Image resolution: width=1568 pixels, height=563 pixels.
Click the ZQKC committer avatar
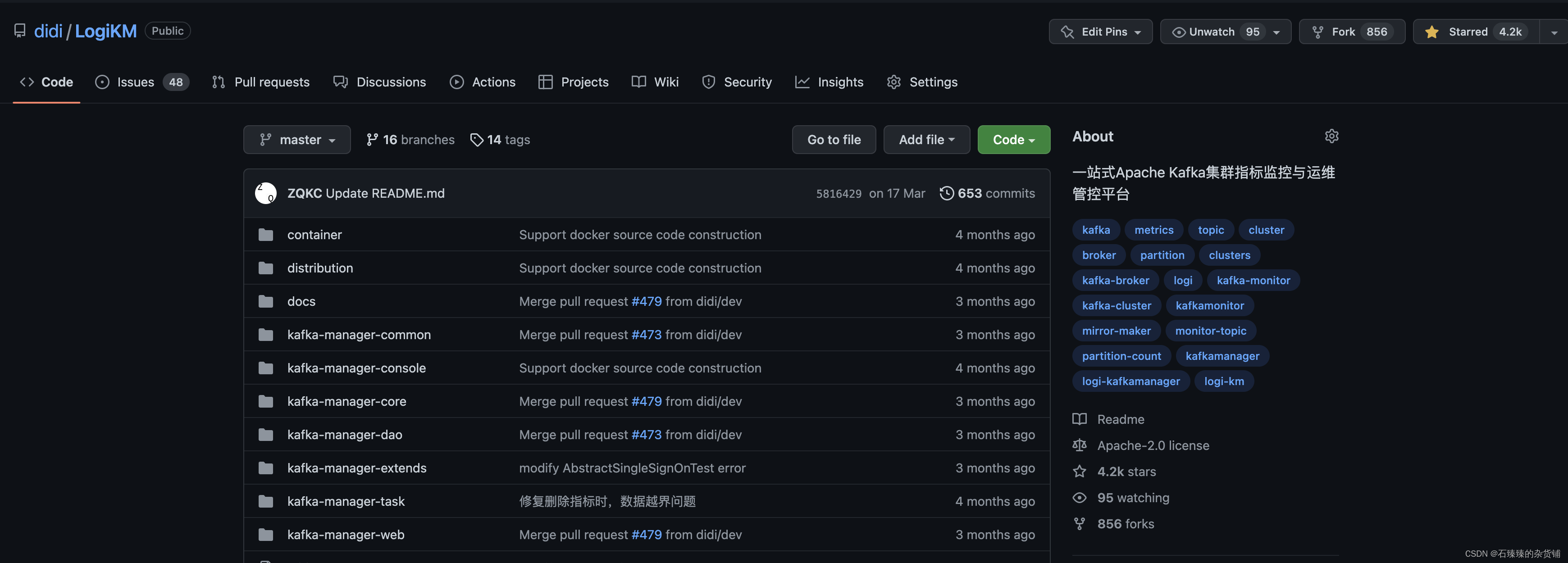coord(265,193)
